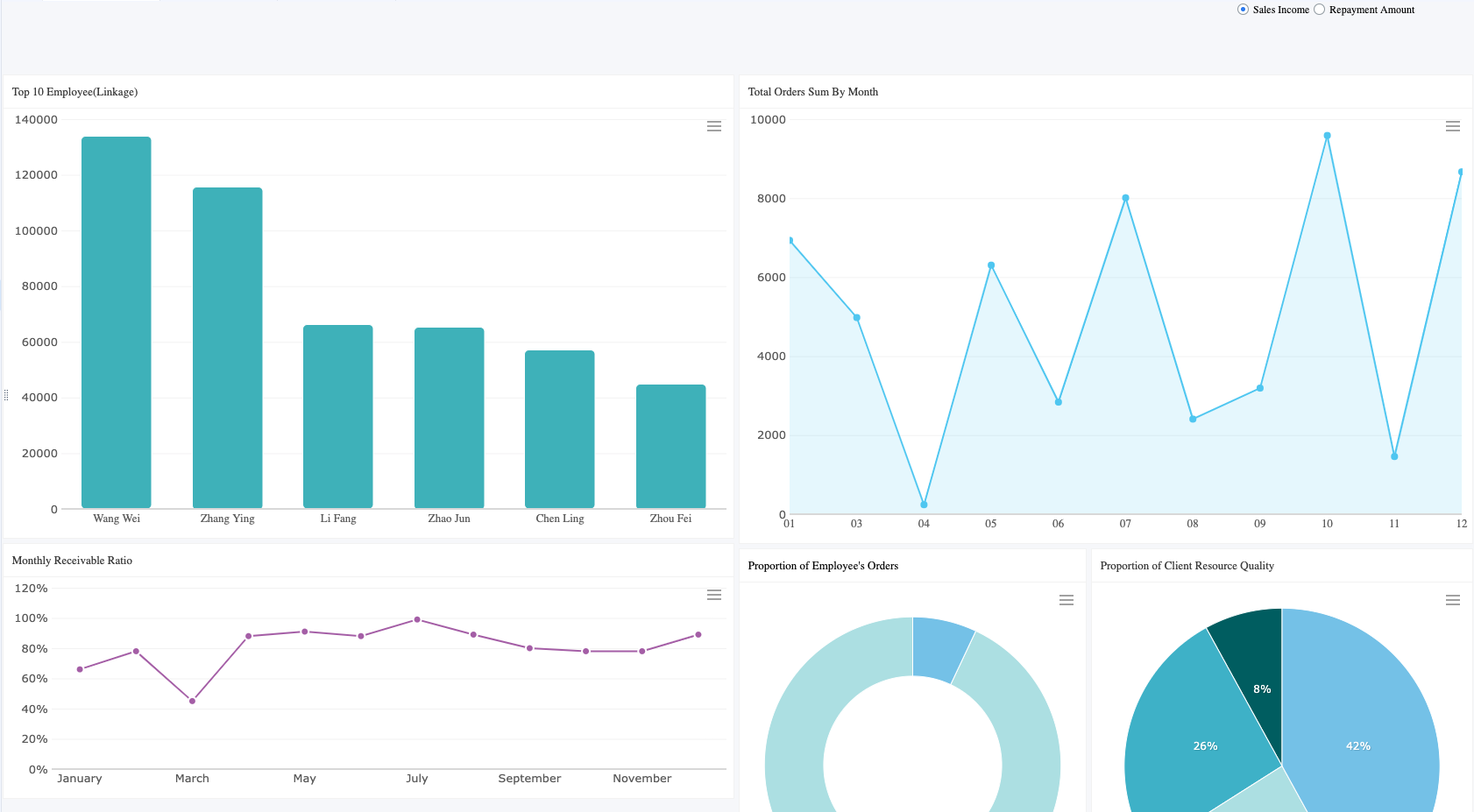Click the month 05 data point
1474x812 pixels.
tap(991, 265)
